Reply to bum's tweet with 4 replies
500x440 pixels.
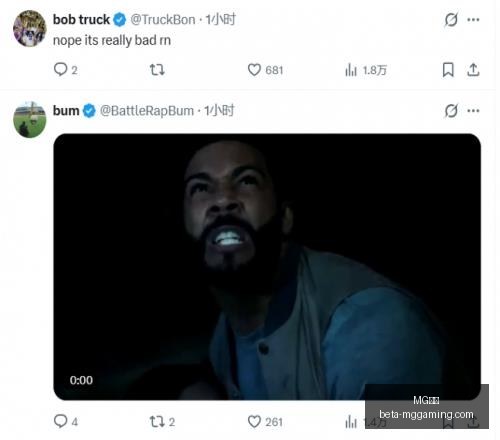(x=66, y=422)
